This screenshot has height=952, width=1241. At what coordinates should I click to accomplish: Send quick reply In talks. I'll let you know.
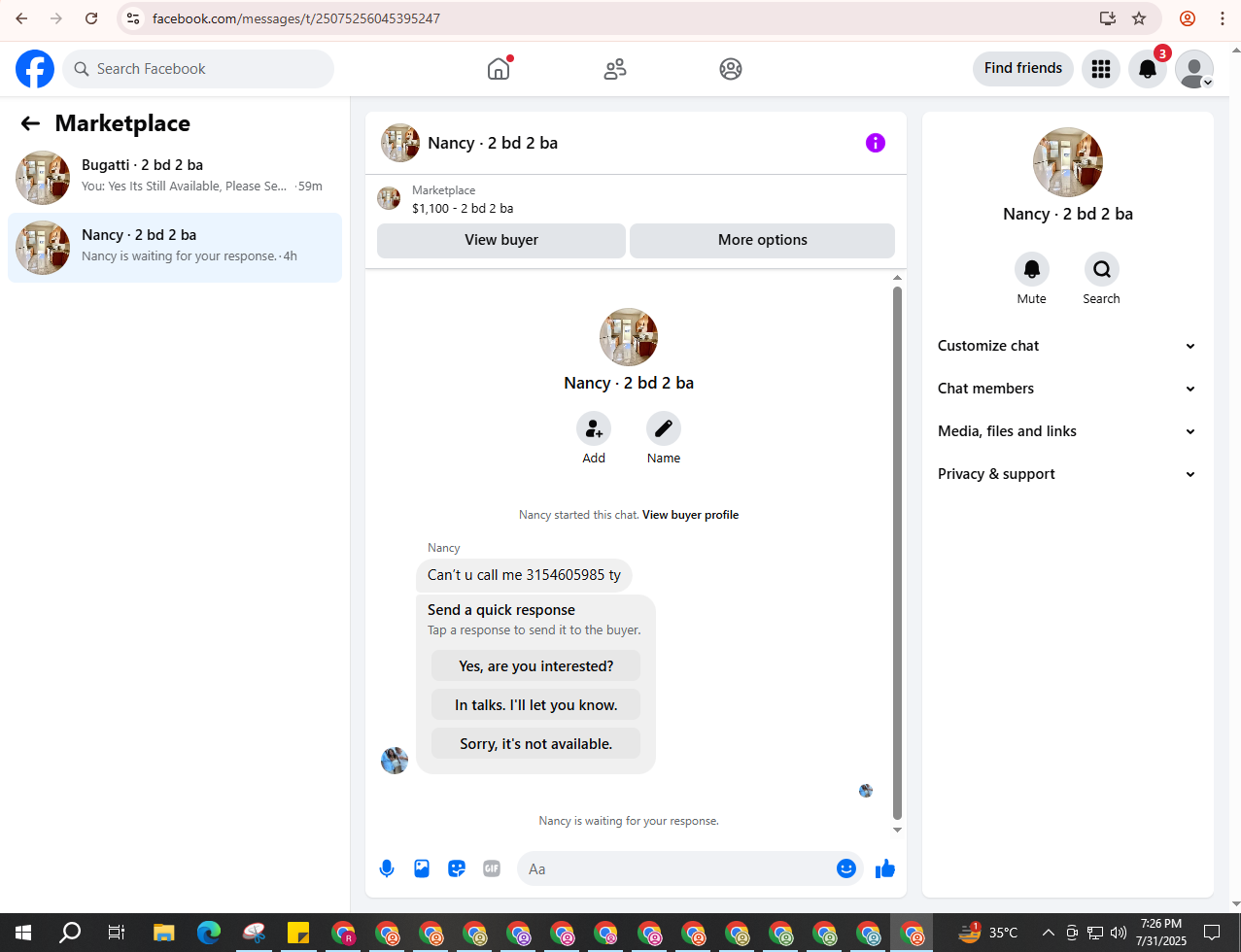tap(536, 705)
